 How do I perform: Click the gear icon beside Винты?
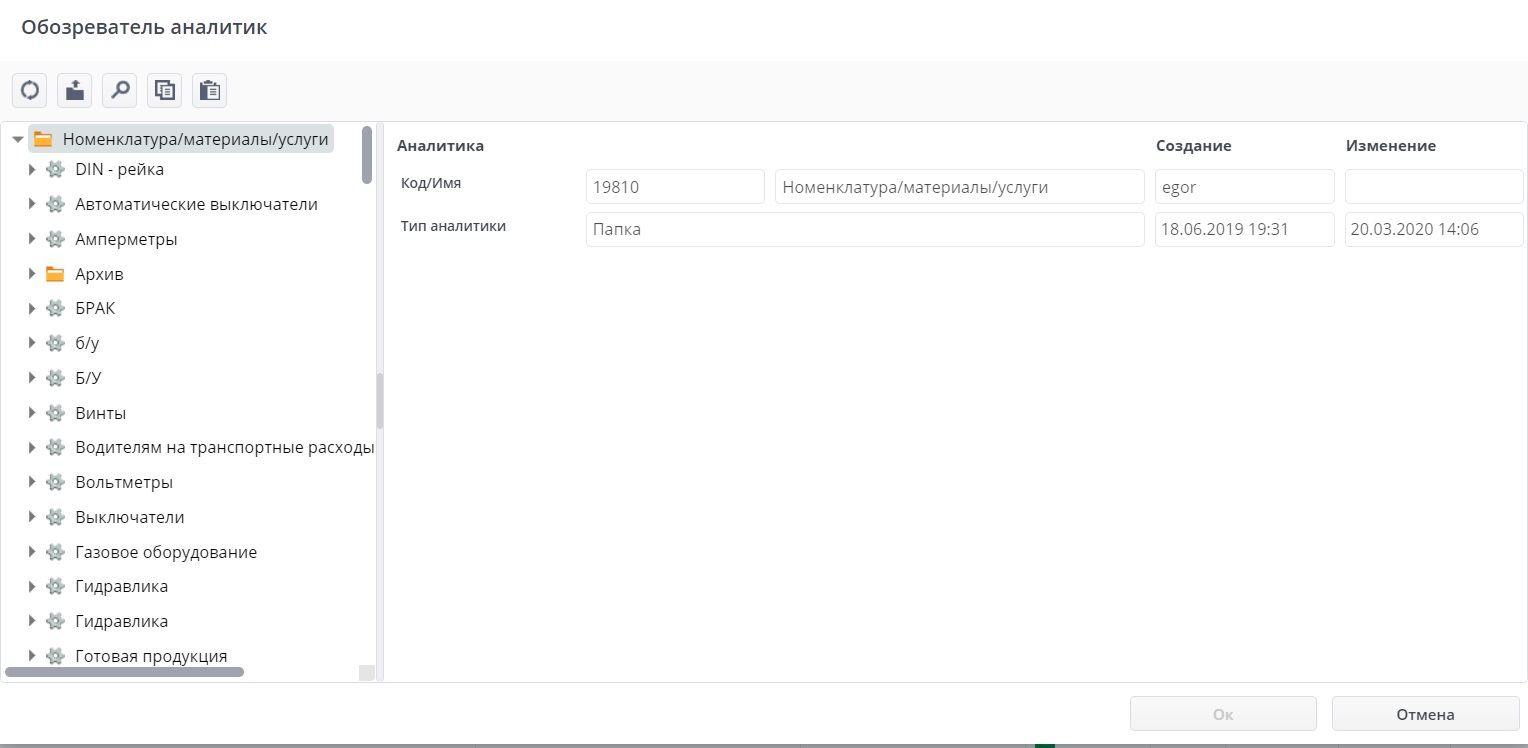tap(56, 413)
